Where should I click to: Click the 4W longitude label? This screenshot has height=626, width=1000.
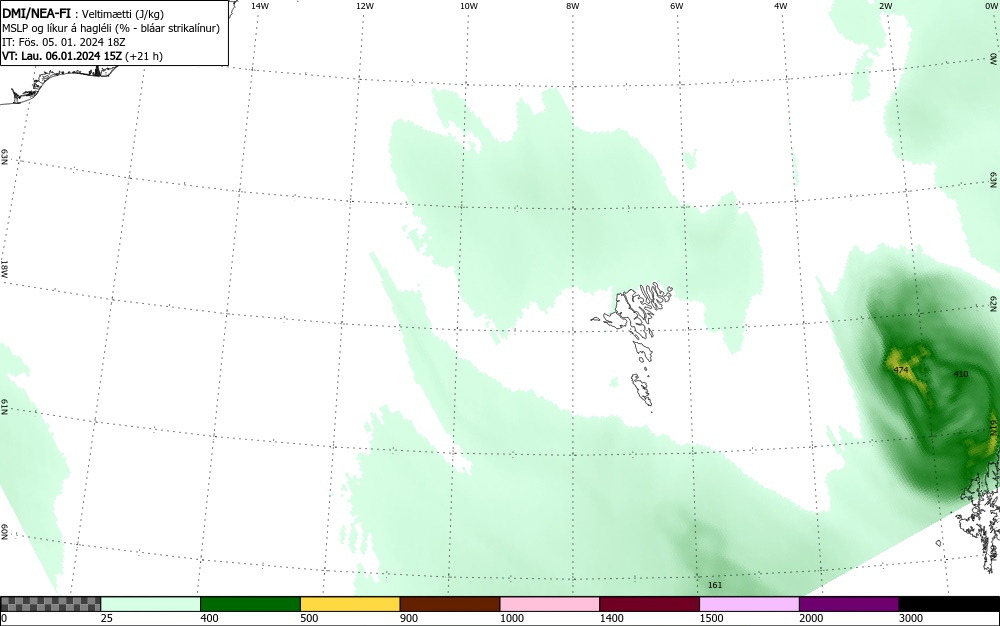[781, 6]
